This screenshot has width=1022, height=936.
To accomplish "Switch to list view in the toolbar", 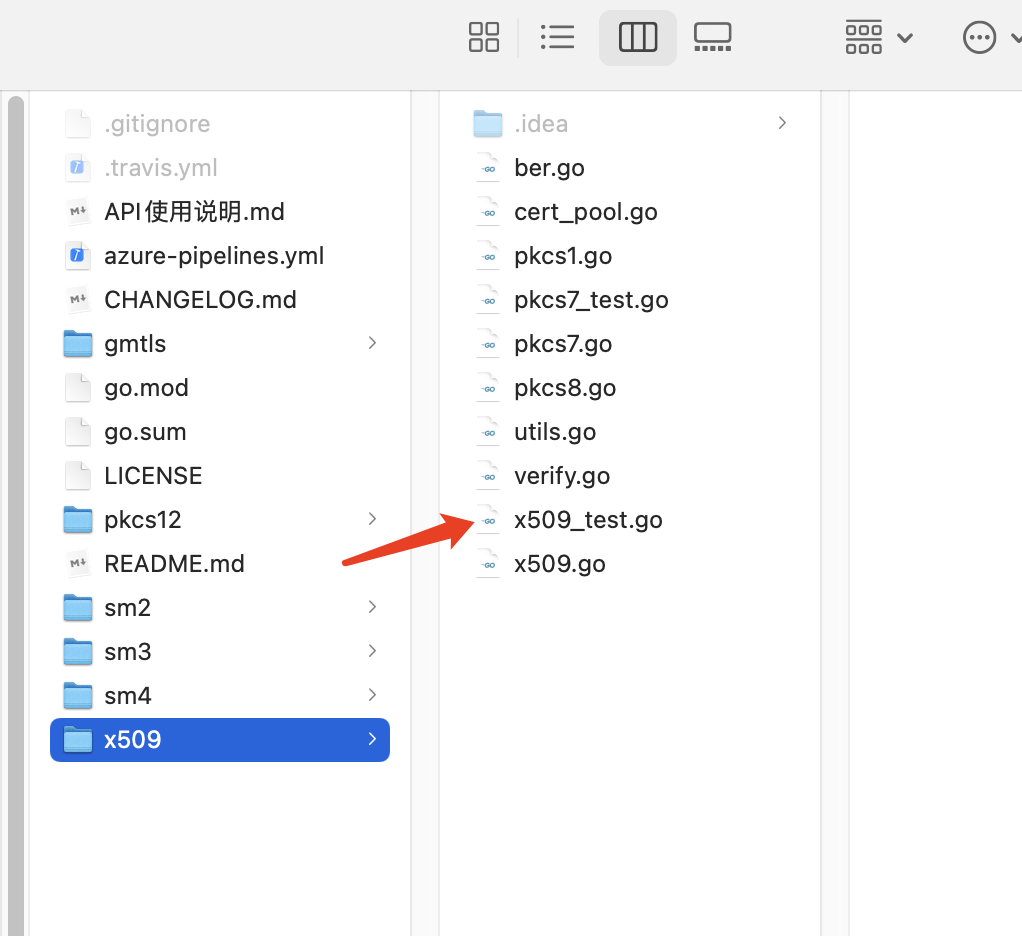I will 557,37.
